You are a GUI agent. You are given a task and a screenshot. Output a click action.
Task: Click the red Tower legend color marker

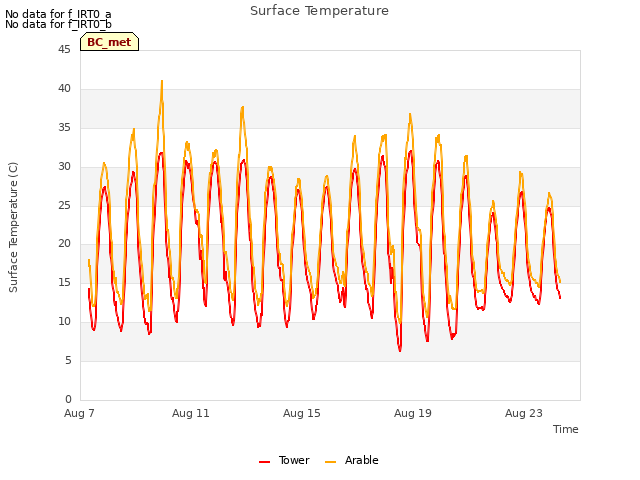pyautogui.click(x=264, y=462)
